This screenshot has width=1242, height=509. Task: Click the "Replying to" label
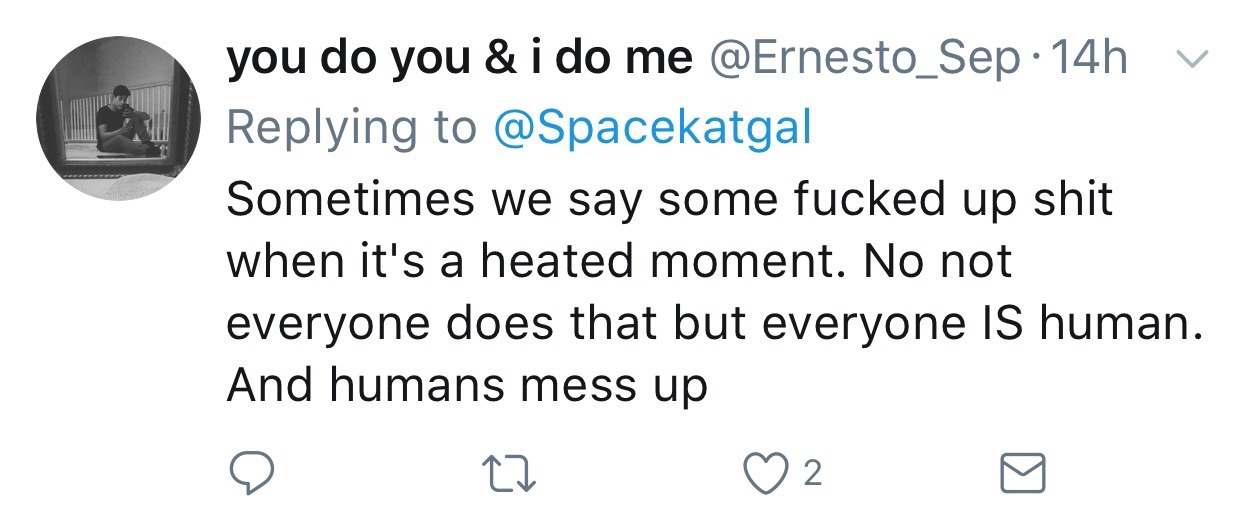click(353, 127)
